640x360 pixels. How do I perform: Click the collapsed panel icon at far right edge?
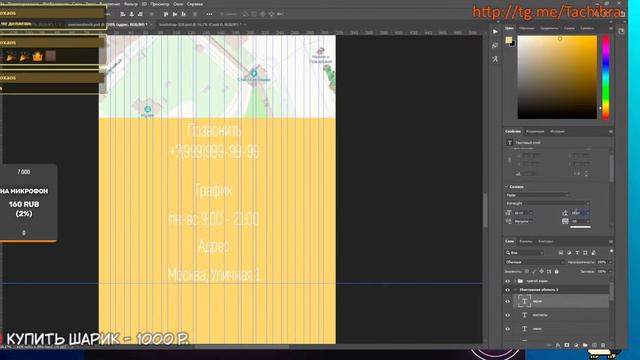tap(621, 31)
